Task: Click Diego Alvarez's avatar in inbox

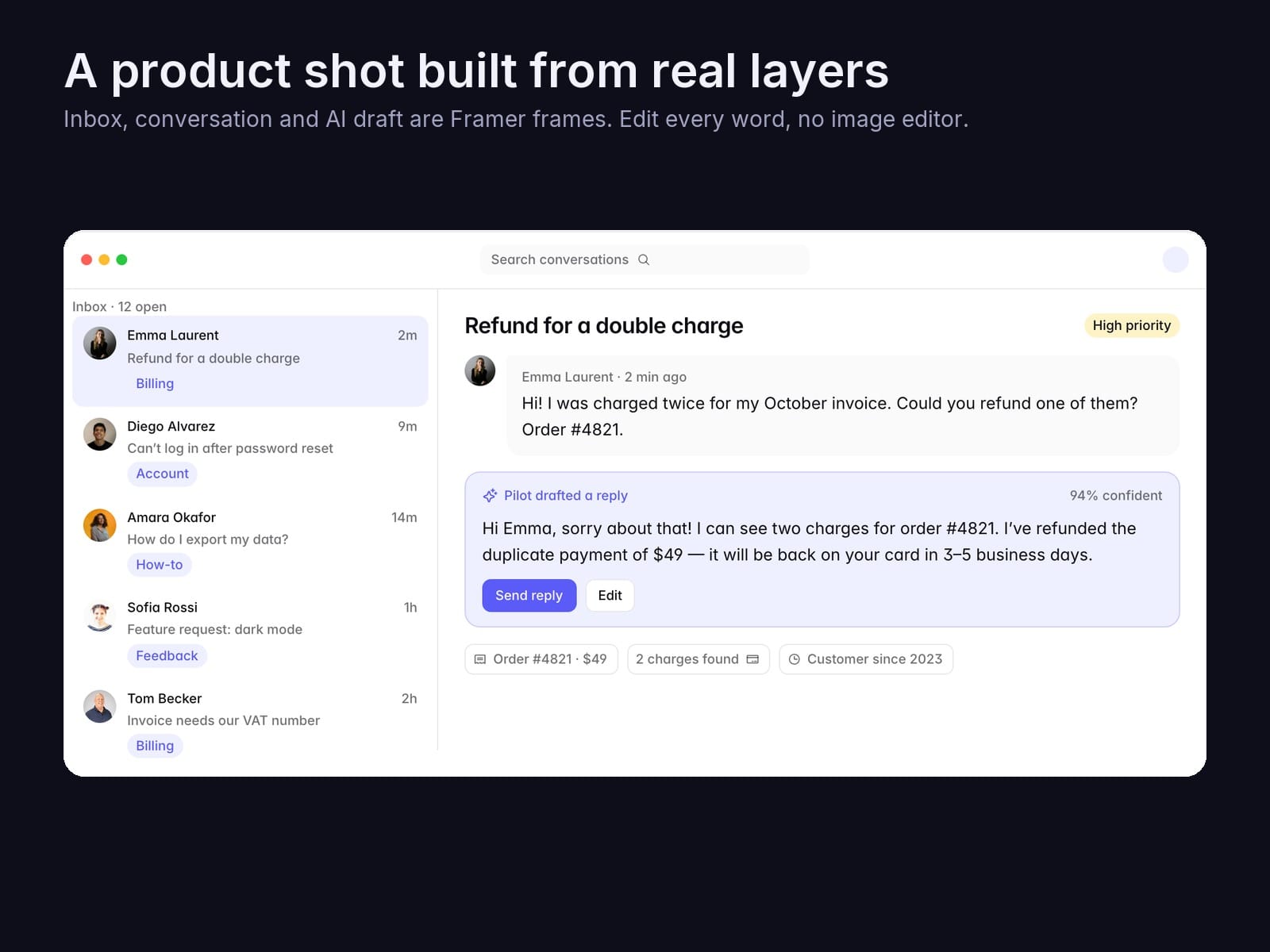Action: click(100, 434)
